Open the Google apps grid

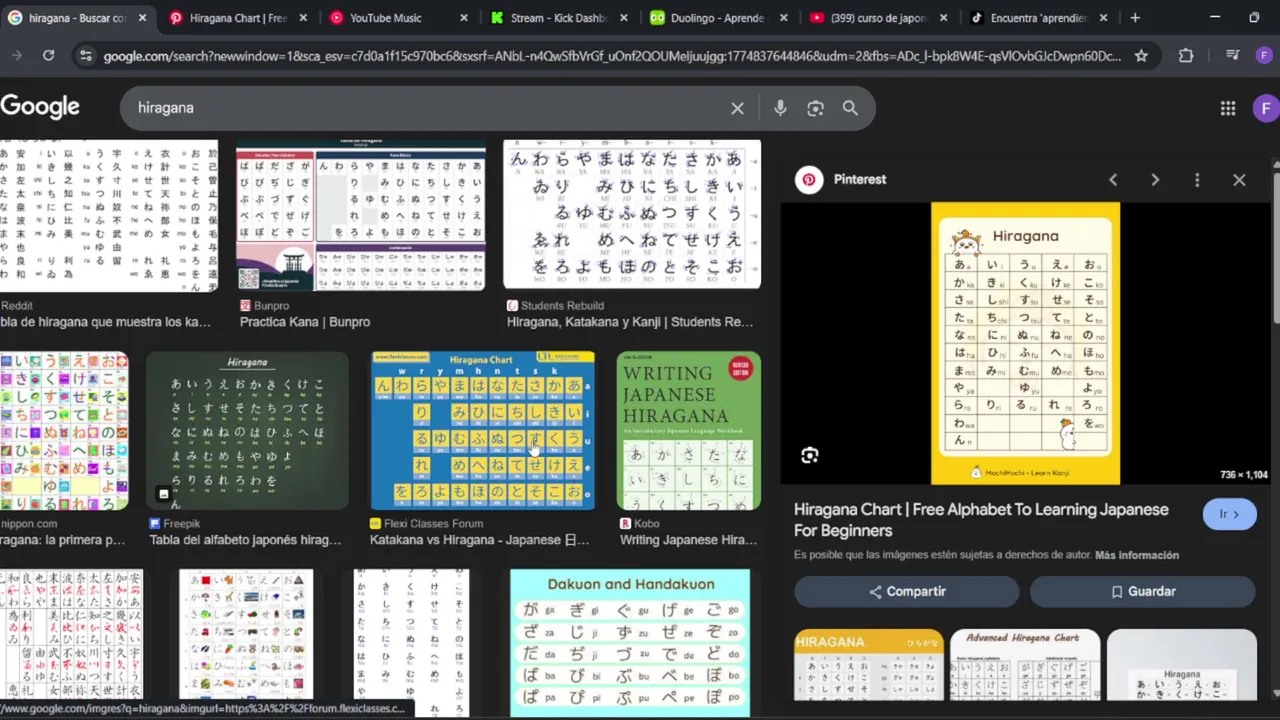point(1228,108)
